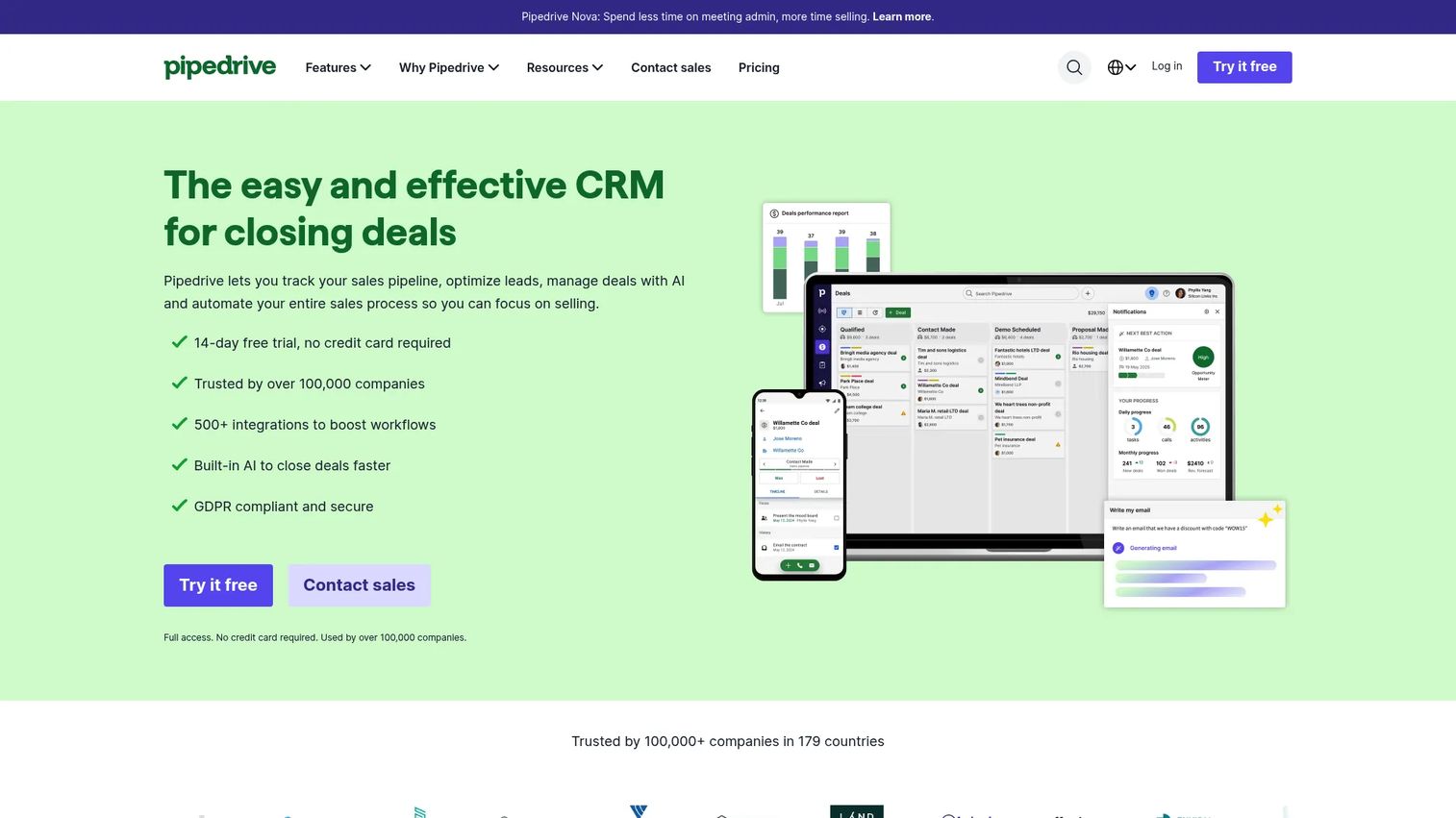Click the Pipedrive logo
This screenshot has height=818, width=1456.
pyautogui.click(x=219, y=66)
